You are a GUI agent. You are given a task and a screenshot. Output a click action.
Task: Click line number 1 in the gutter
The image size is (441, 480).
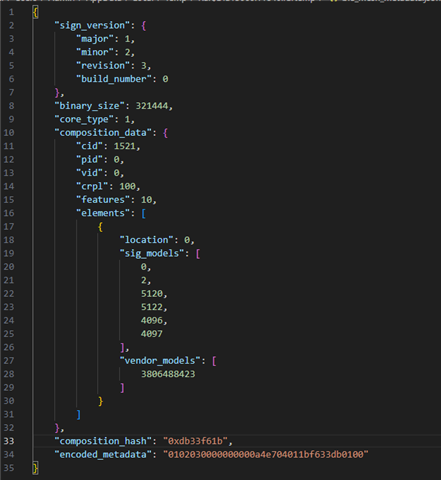[11, 12]
